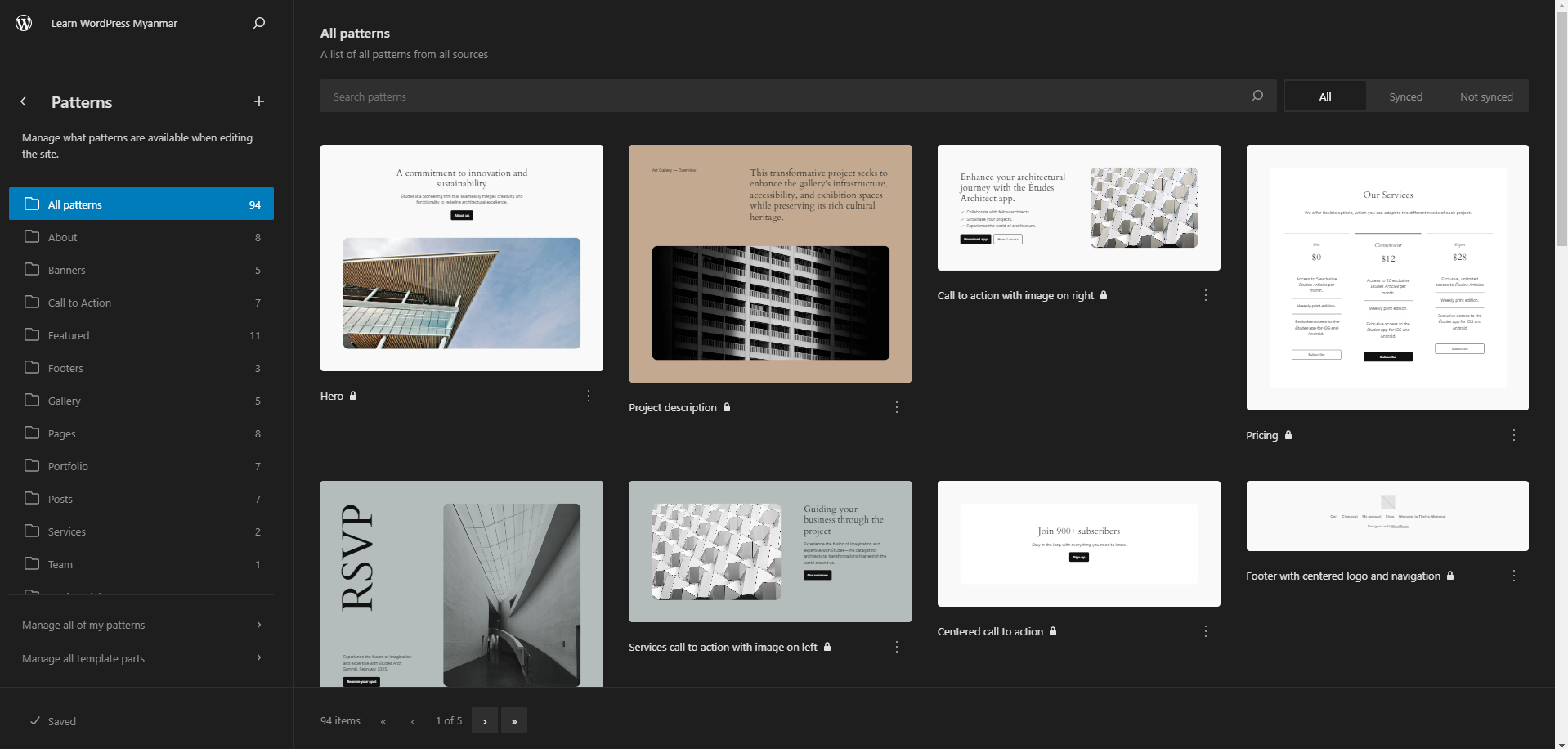Open site search magnifier in sidebar header
1568x749 pixels.
pos(259,23)
